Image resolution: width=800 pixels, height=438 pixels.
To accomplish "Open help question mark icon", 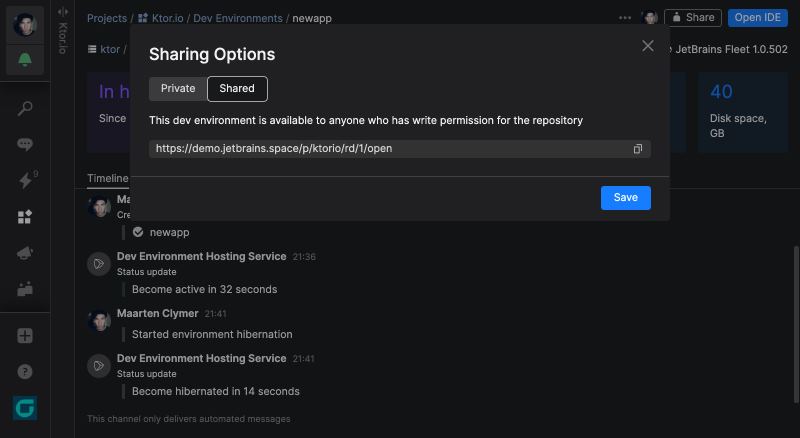I will pyautogui.click(x=24, y=372).
